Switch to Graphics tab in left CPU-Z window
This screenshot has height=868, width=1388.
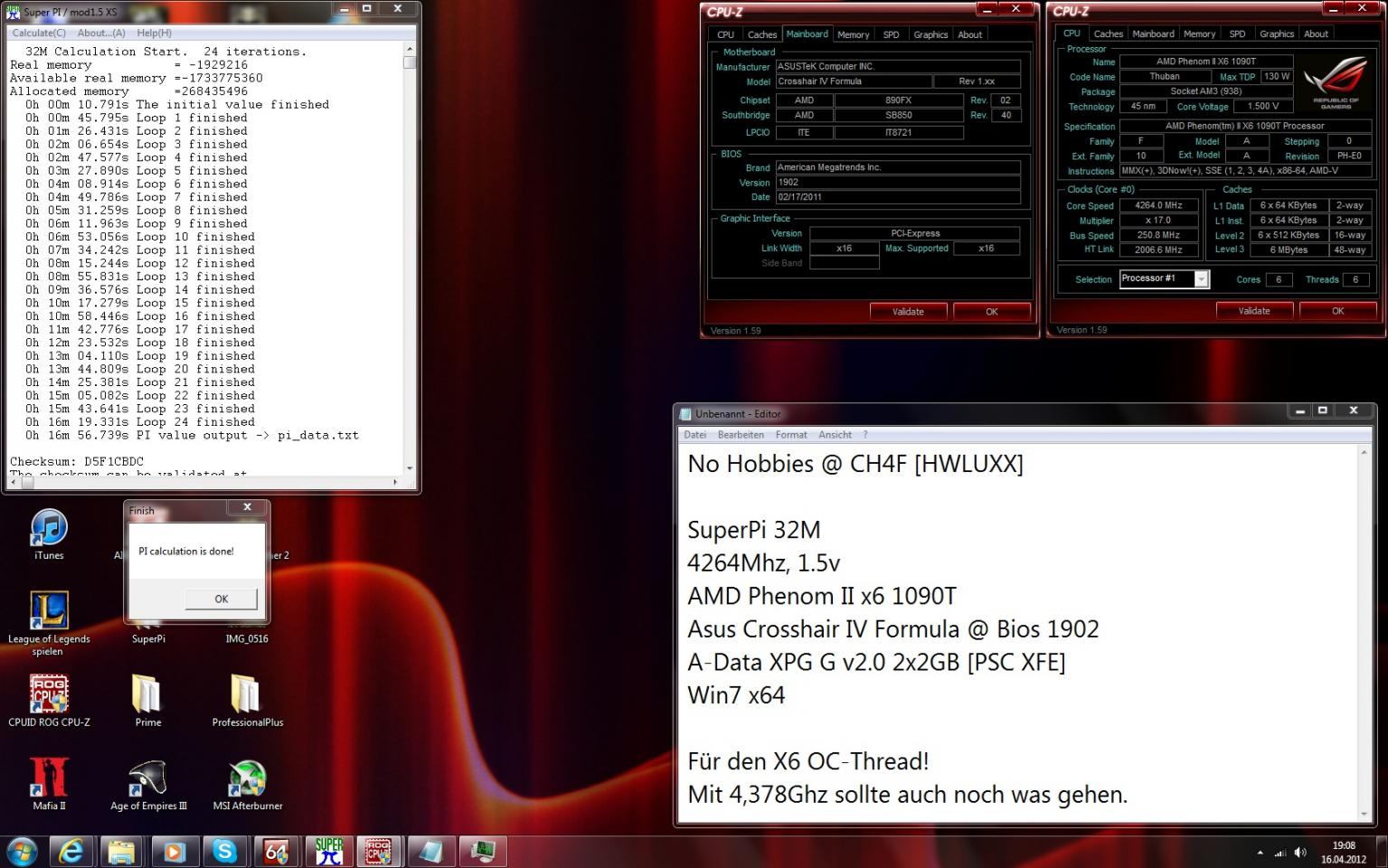tap(930, 34)
